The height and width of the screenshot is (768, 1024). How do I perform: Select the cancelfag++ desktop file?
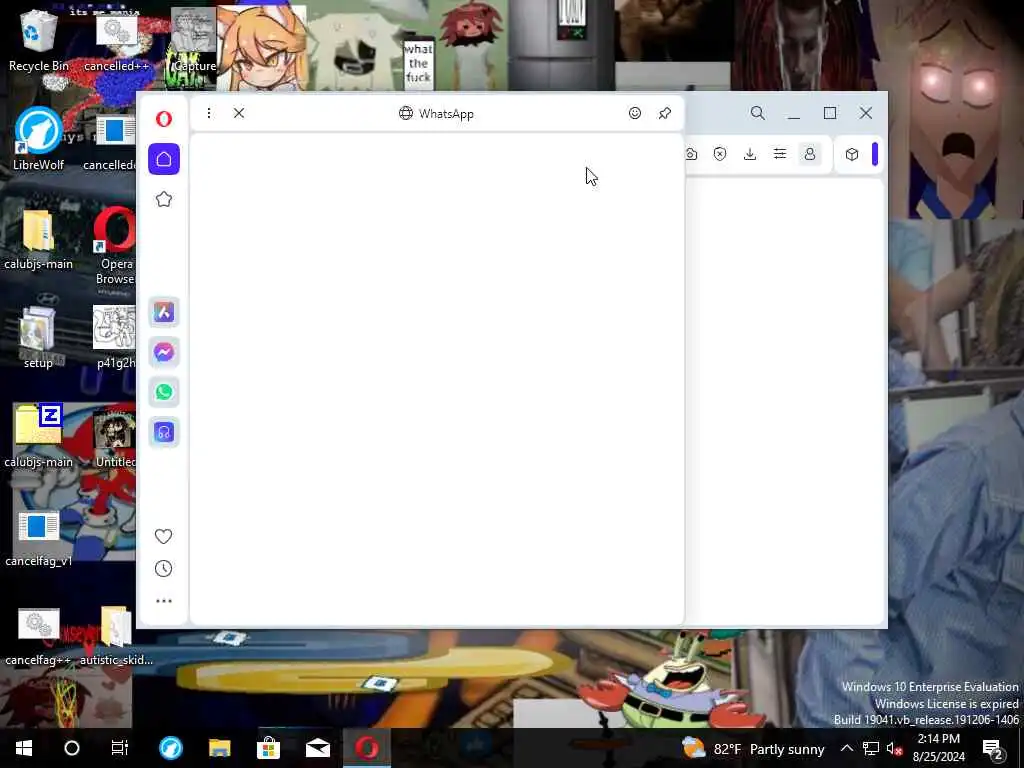coord(39,637)
